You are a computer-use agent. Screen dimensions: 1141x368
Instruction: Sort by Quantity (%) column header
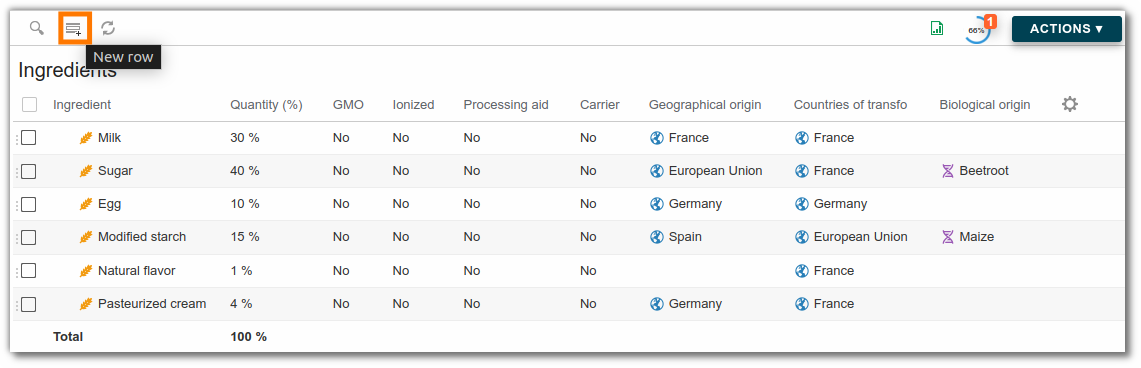click(x=266, y=105)
